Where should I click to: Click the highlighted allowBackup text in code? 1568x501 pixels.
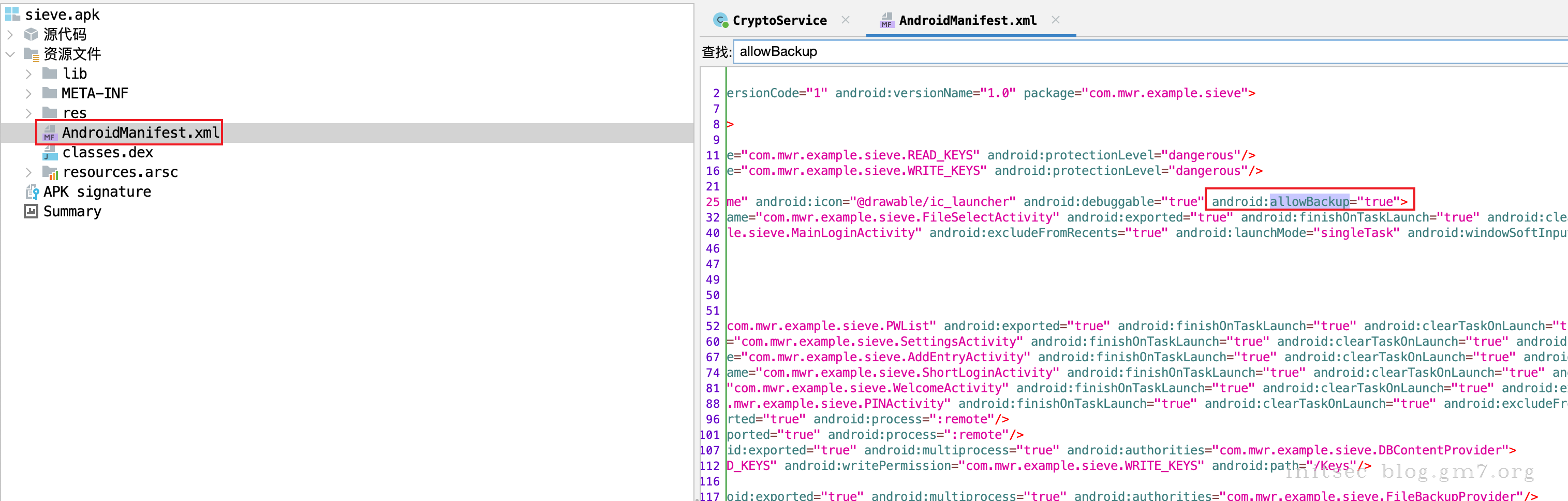pos(1309,201)
